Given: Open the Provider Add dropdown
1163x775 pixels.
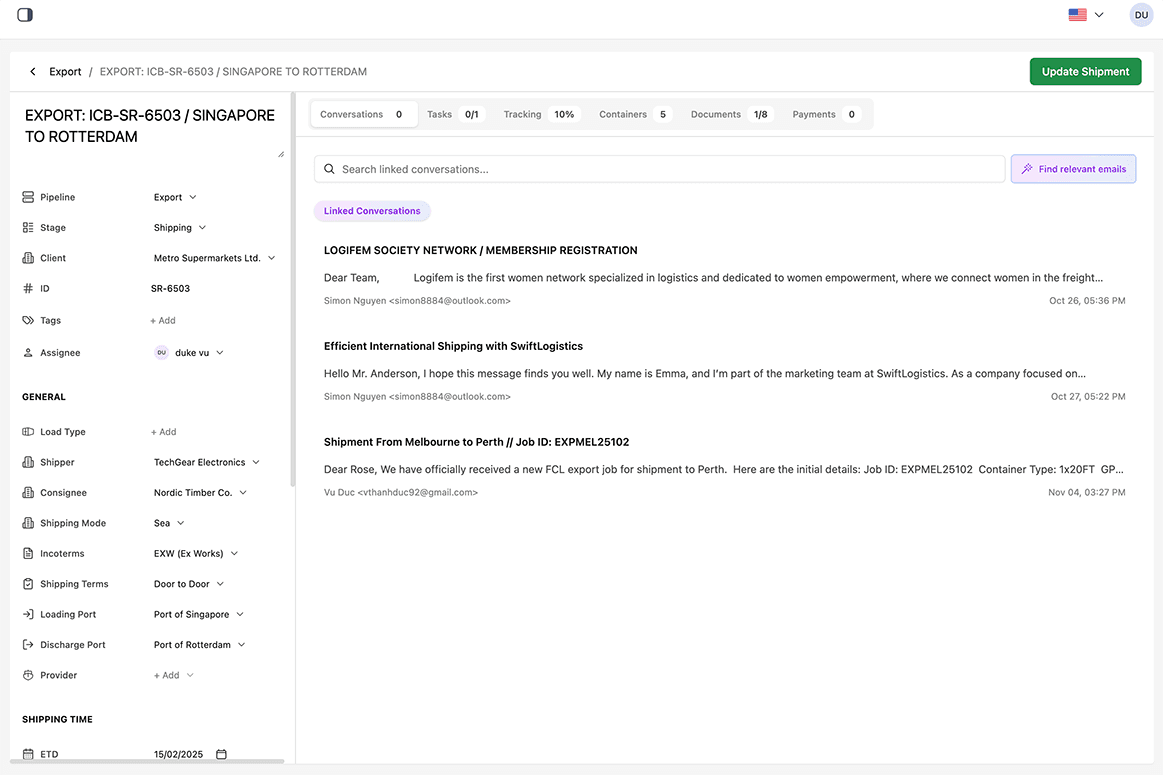Looking at the screenshot, I should click(174, 675).
